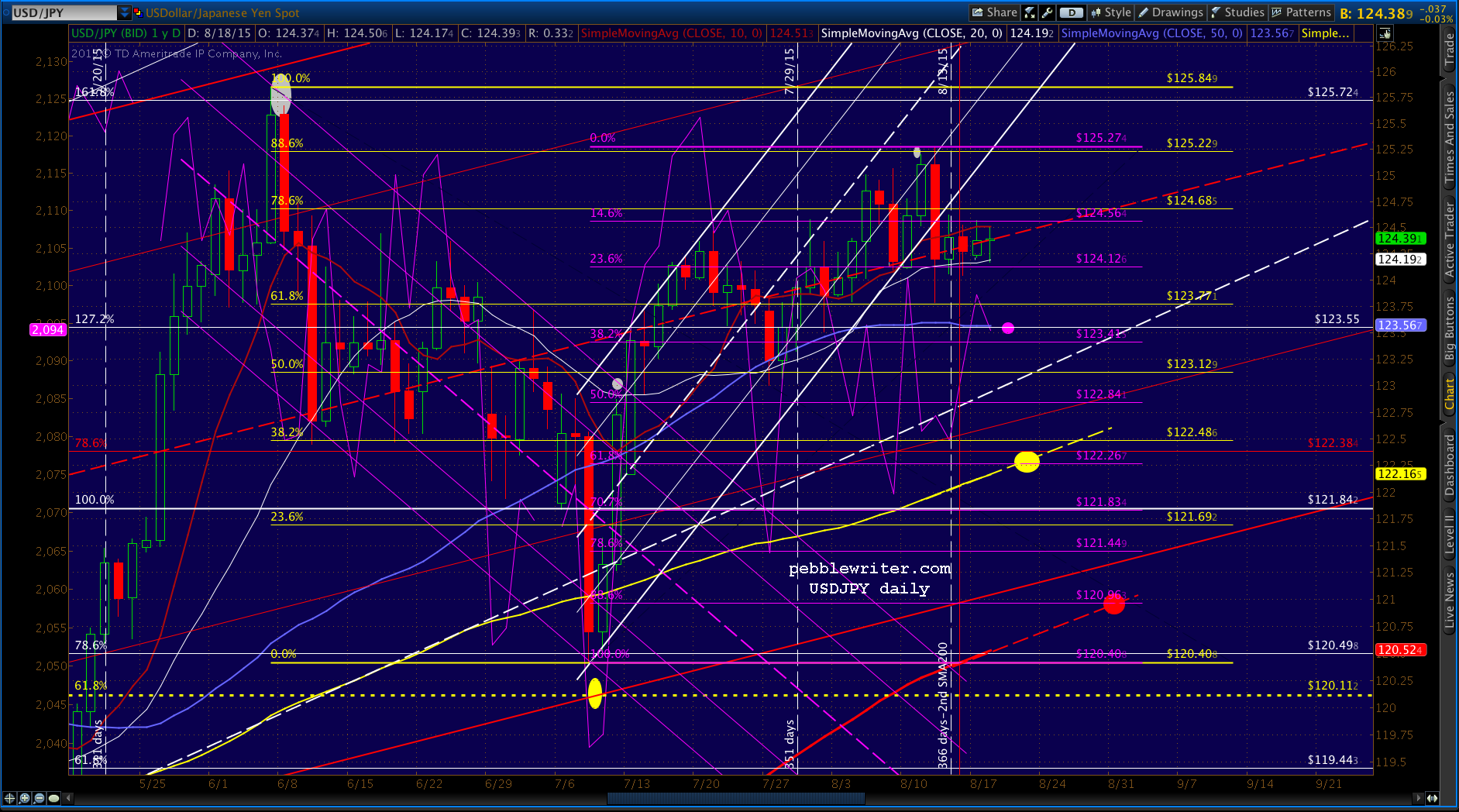Click the 7/13 date on the time axis
This screenshot has height=812, width=1459.
[x=637, y=783]
